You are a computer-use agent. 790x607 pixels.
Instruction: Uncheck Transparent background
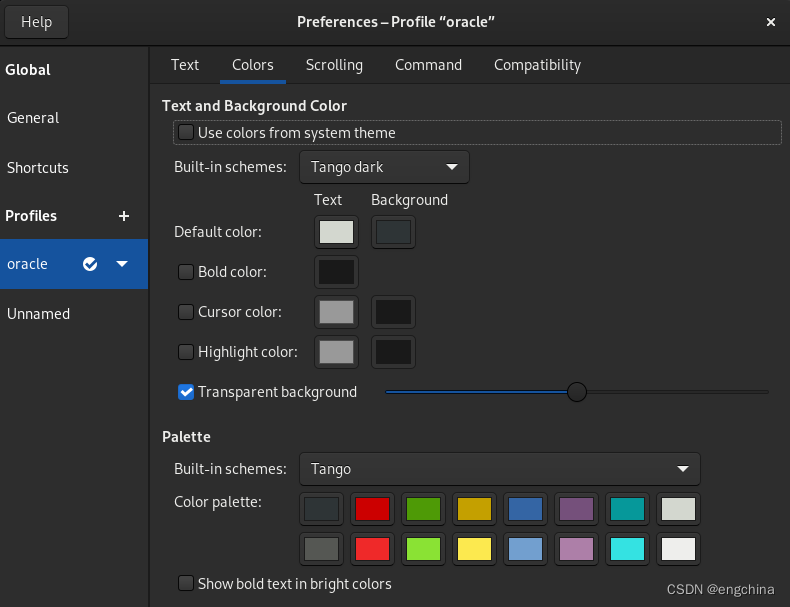click(x=186, y=392)
